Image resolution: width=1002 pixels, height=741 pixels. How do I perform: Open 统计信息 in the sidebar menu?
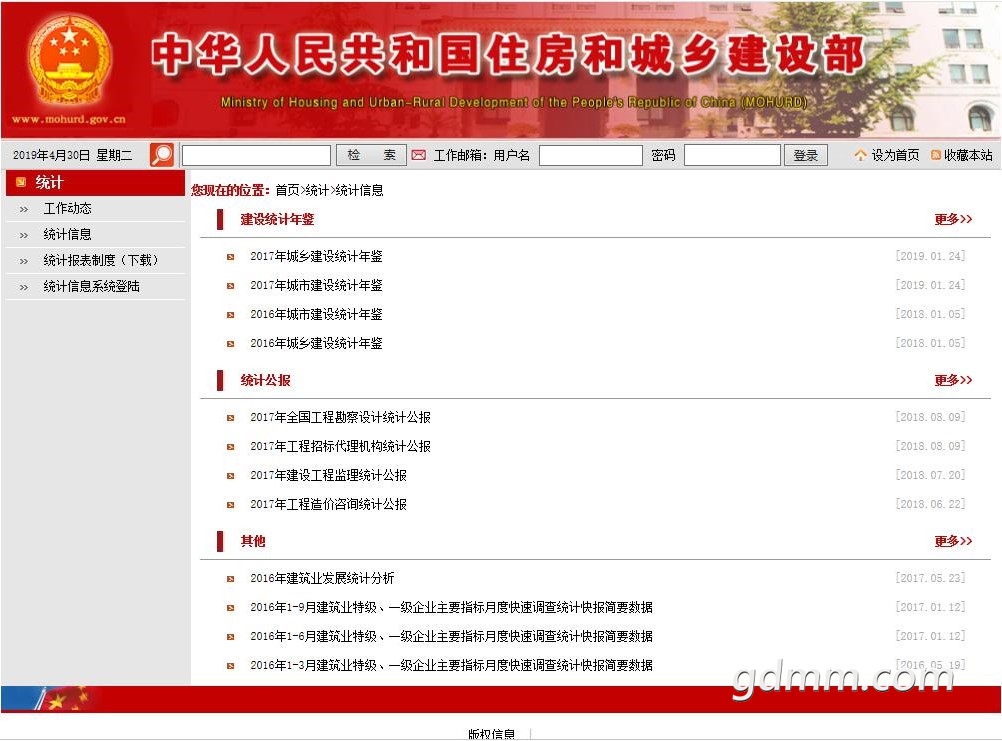(x=67, y=234)
